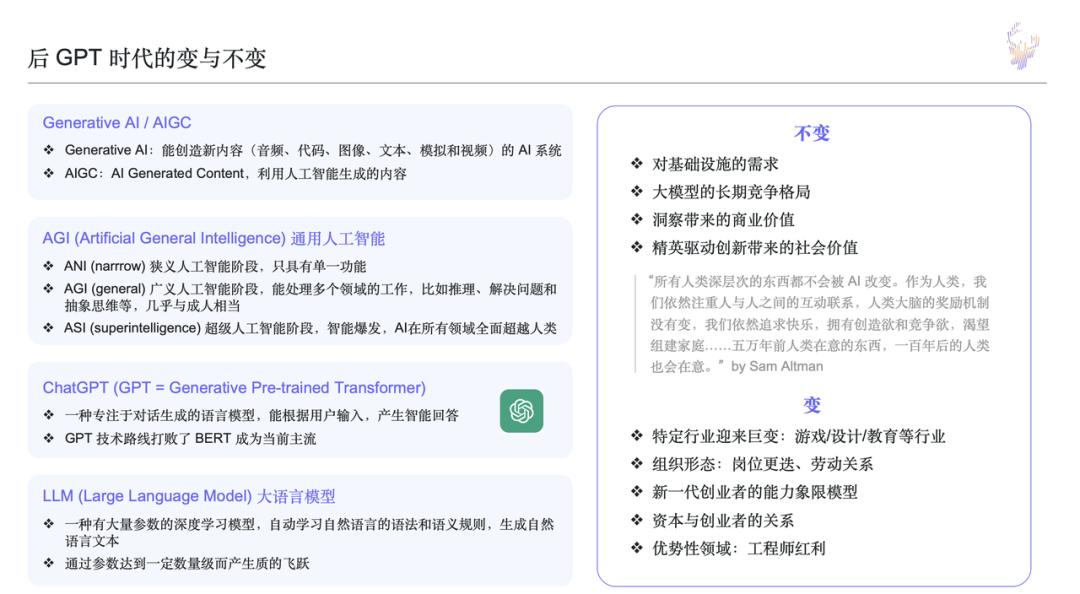Screen dimensions: 1080x594
Task: Click the bullet 资本与创业者的关系
Action: (723, 520)
